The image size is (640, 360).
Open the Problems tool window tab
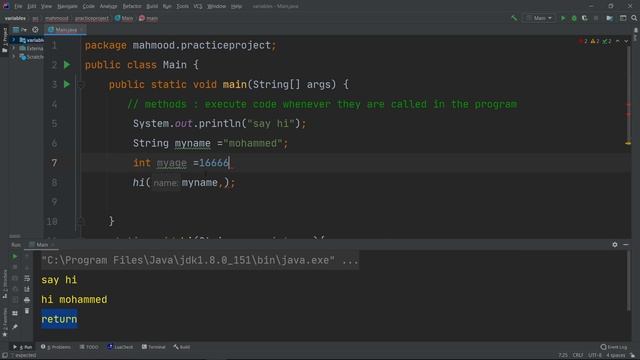point(56,347)
